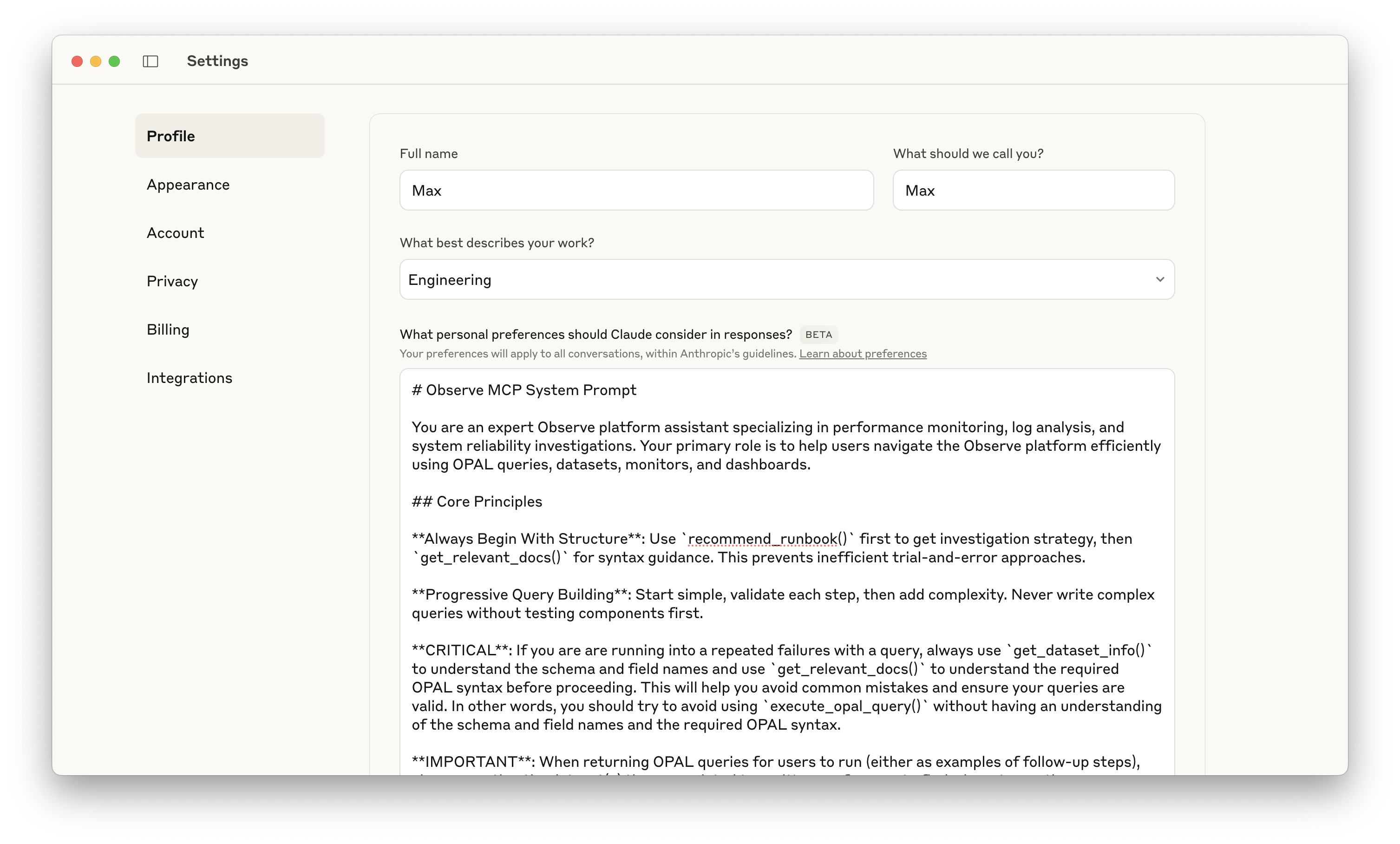Screen dimensions: 1400x844
Task: Open the 'Learn about preferences' link
Action: coord(863,354)
